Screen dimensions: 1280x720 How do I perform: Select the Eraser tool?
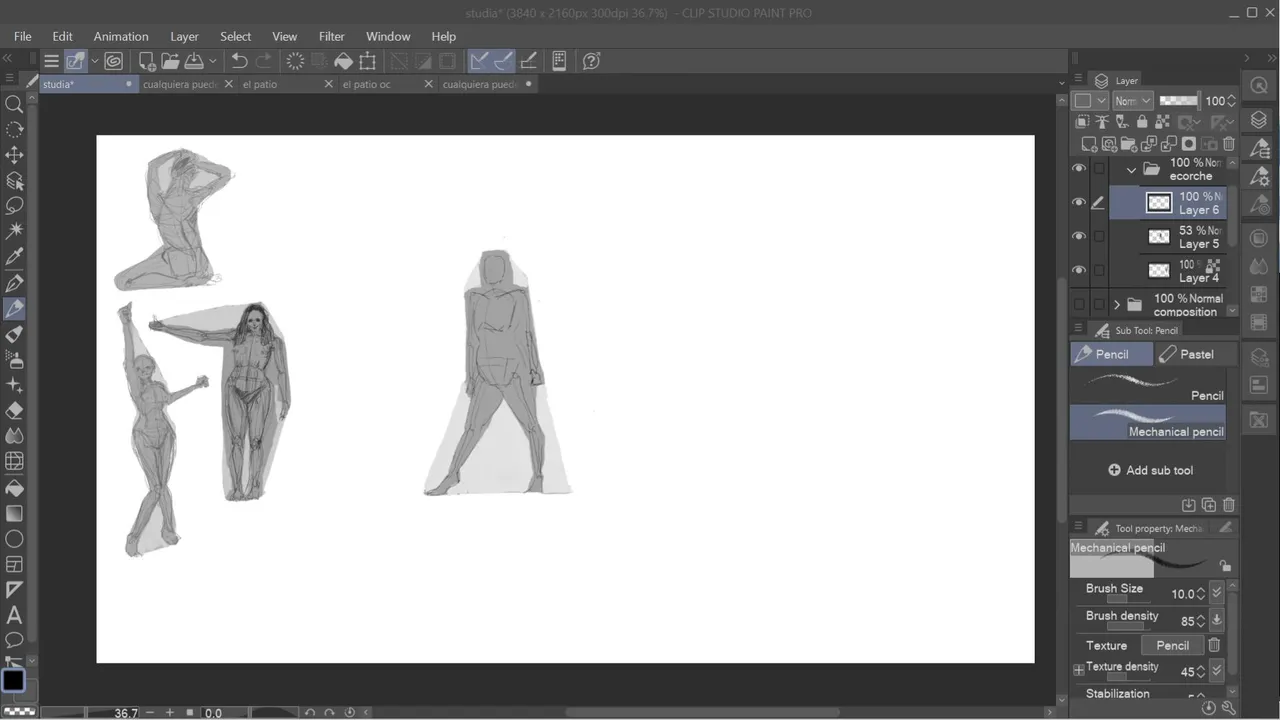[14, 410]
